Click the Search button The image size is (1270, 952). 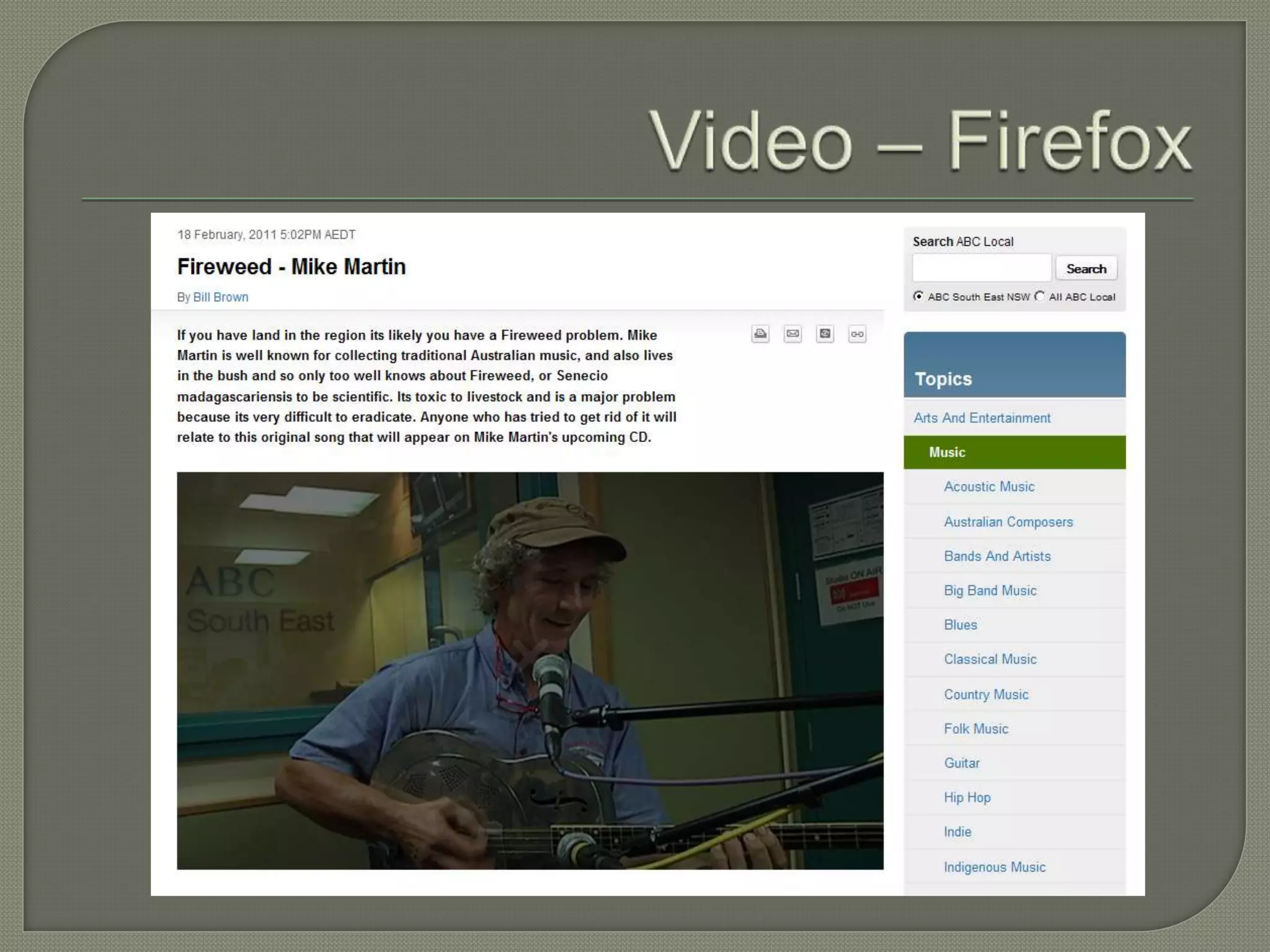click(x=1086, y=268)
